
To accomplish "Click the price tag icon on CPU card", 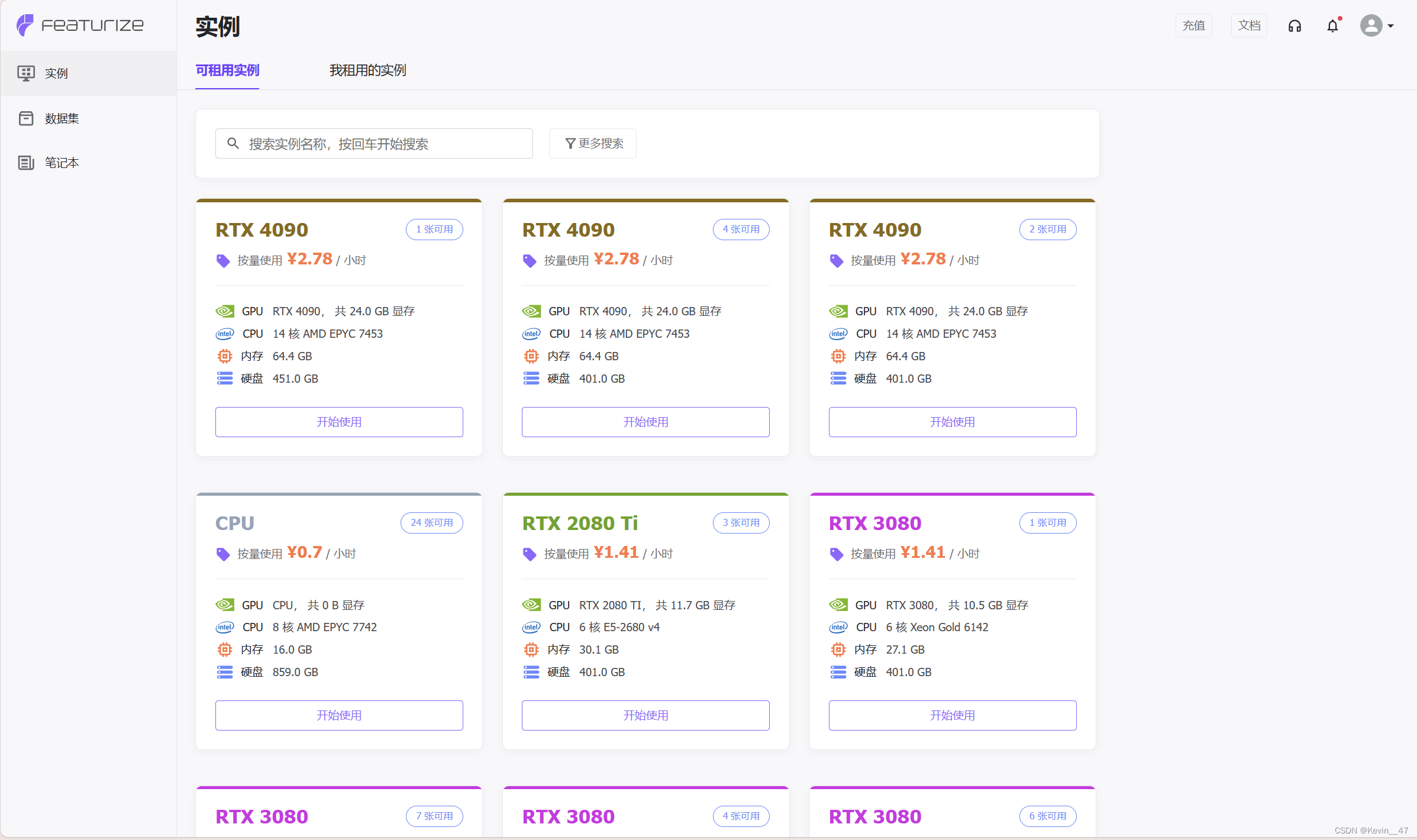I will [223, 554].
